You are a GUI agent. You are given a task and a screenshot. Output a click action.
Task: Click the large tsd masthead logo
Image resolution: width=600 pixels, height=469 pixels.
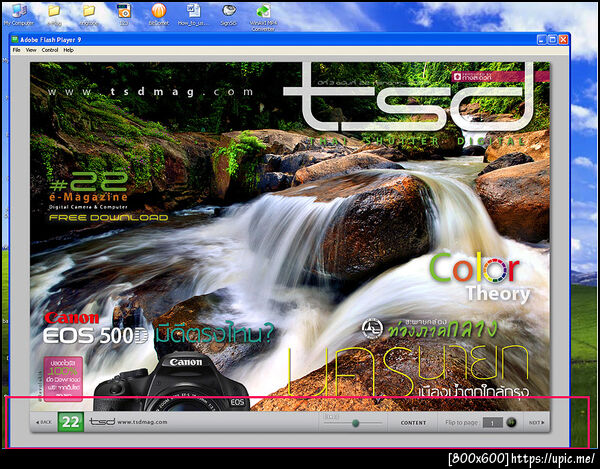(409, 98)
